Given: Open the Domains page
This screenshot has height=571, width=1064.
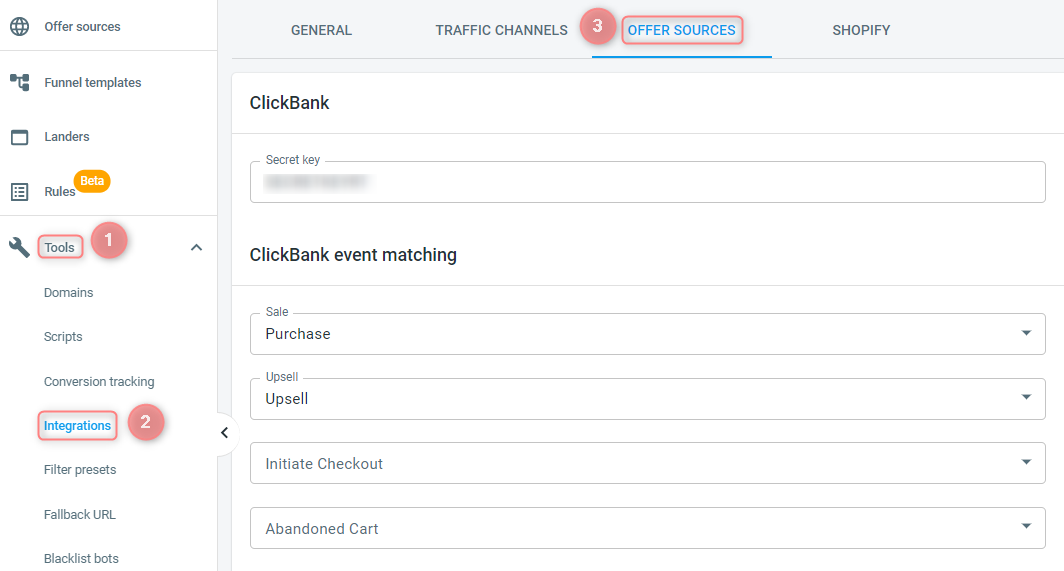Looking at the screenshot, I should pyautogui.click(x=69, y=293).
